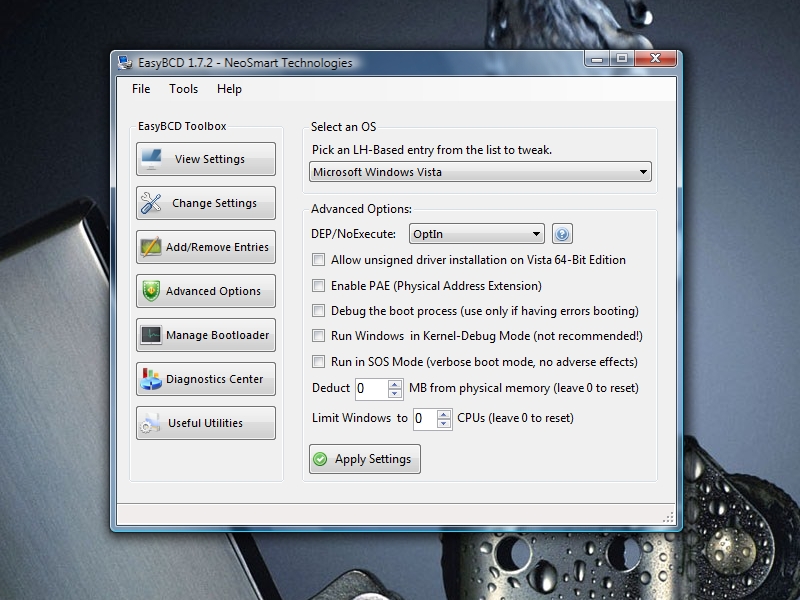
Task: Open the File menu
Action: click(x=141, y=89)
